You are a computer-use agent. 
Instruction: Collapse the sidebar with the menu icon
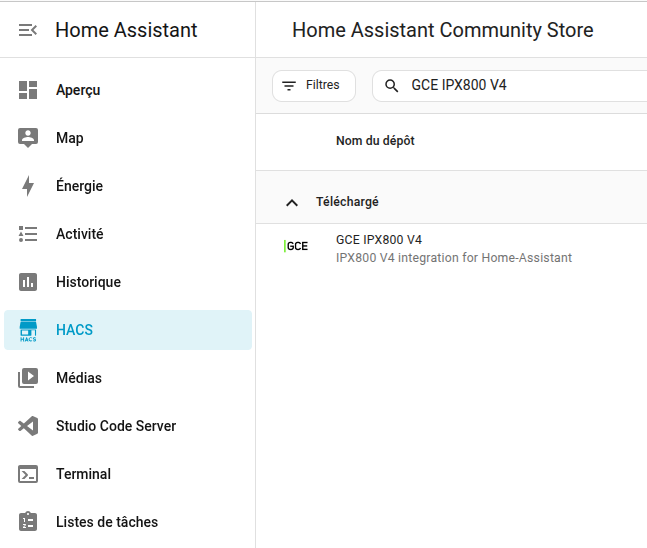click(x=28, y=30)
